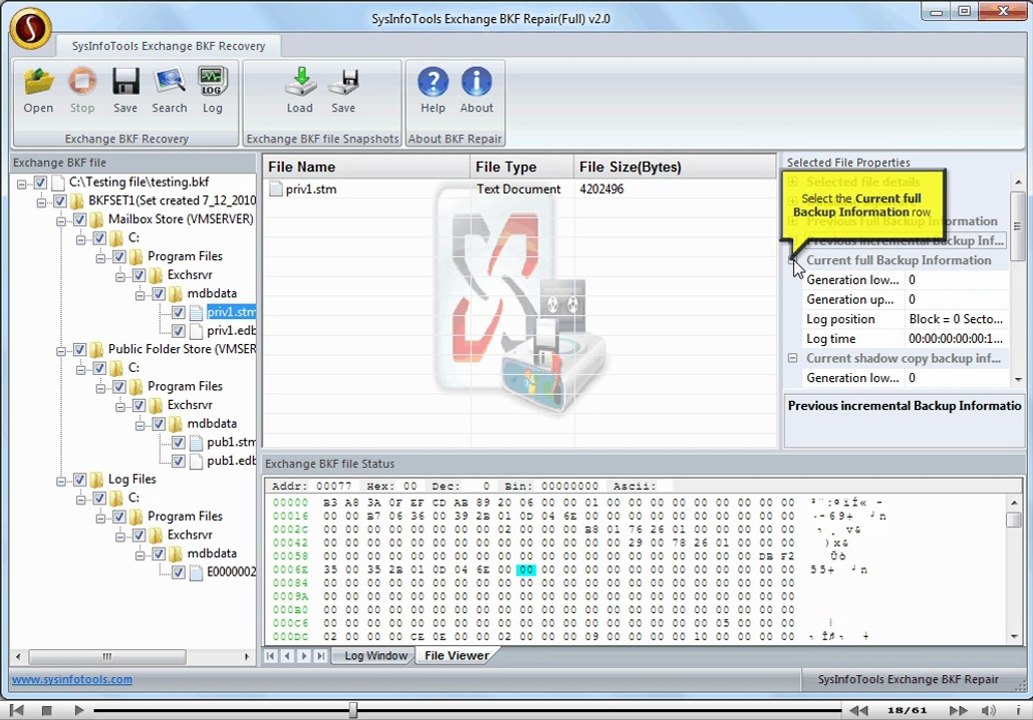The height and width of the screenshot is (720, 1033).
Task: Collapse Current shadow copy backup info section
Action: [x=793, y=358]
